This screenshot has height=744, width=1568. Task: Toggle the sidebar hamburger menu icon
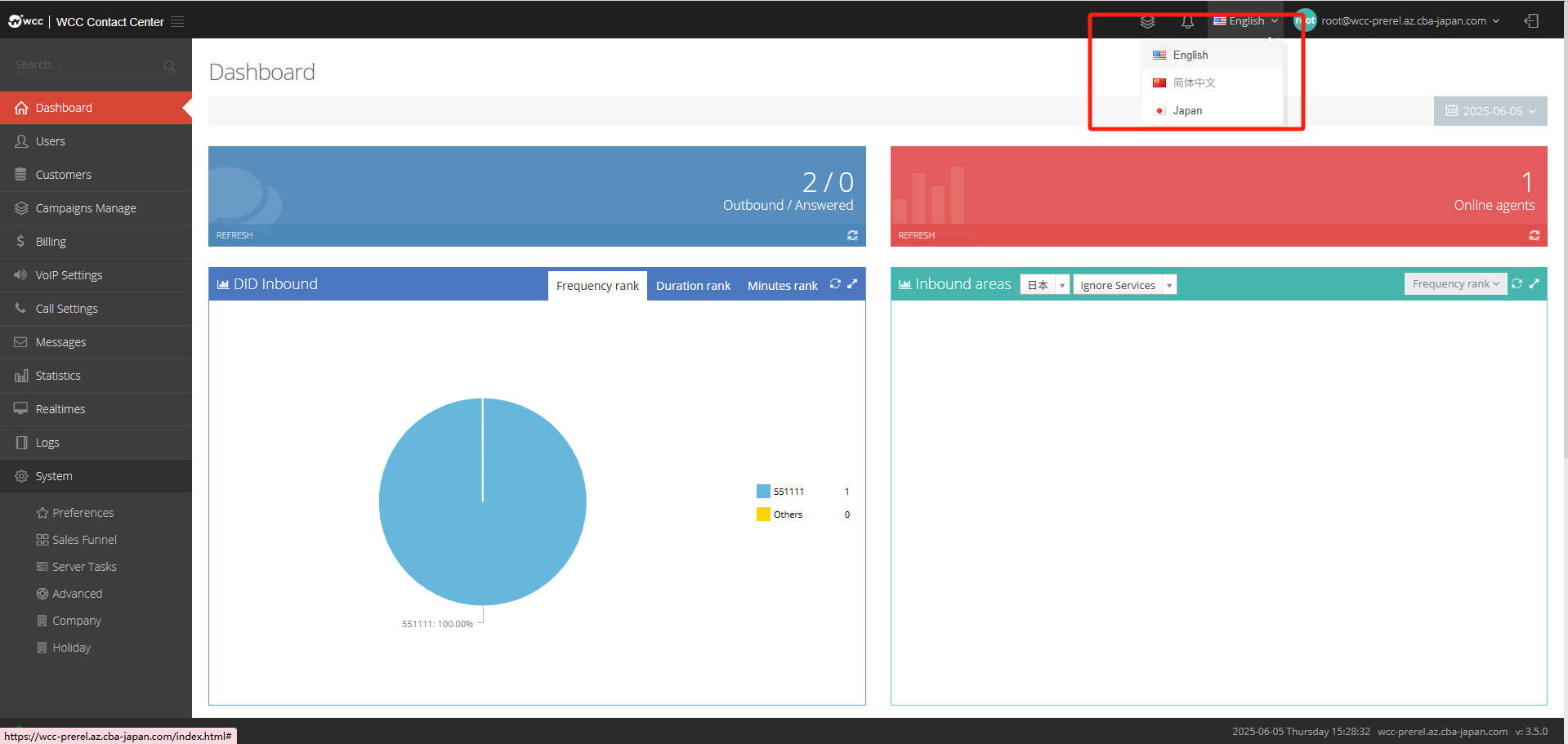177,22
